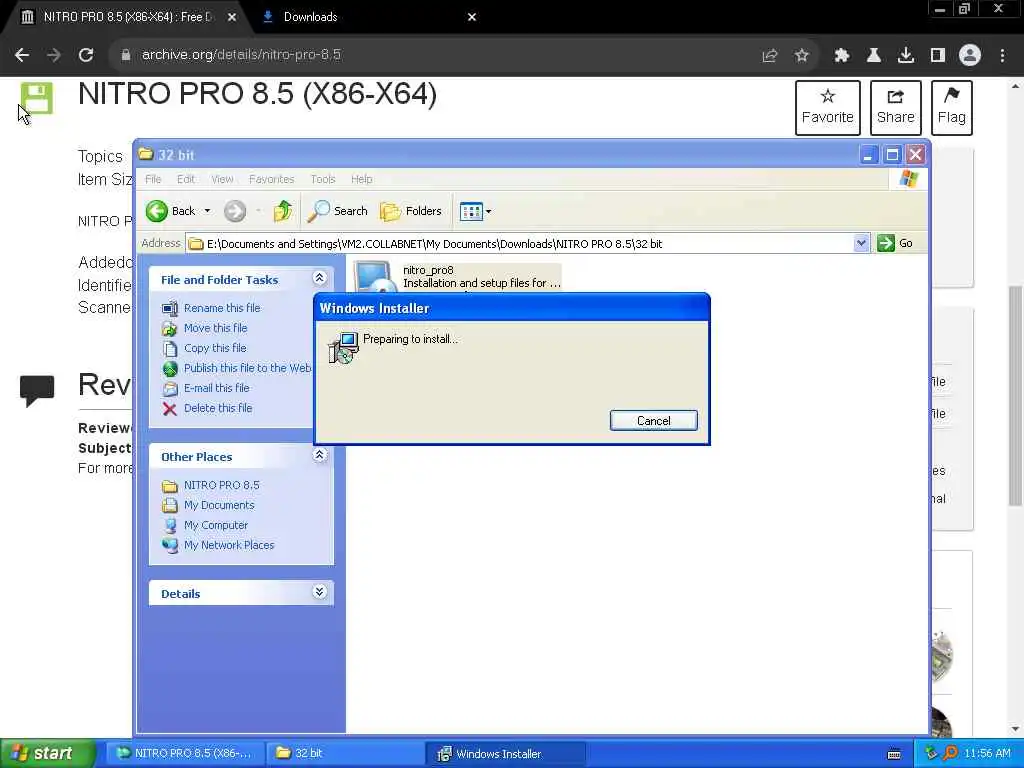Open the Help menu in Explorer
The height and width of the screenshot is (768, 1024).
pyautogui.click(x=361, y=179)
